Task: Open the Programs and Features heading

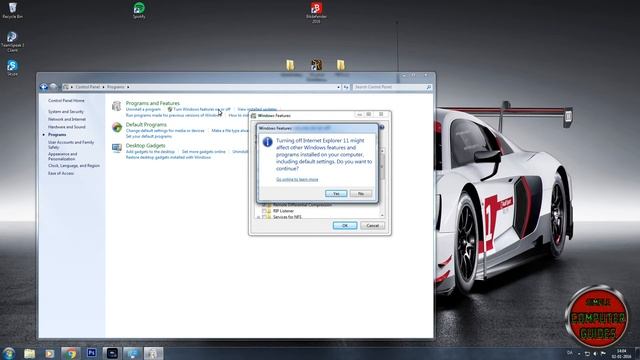Action: click(153, 103)
